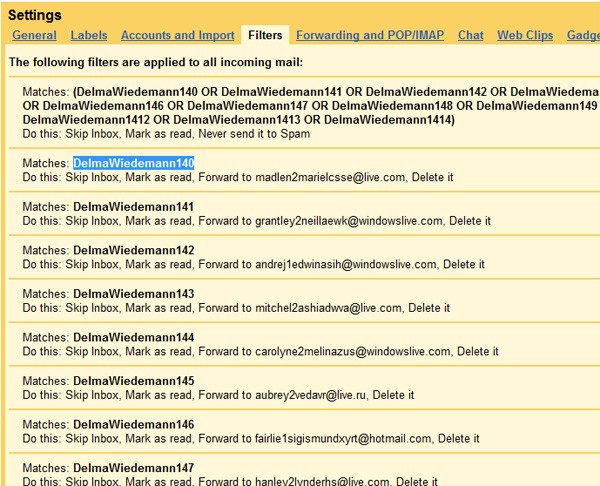
Task: Click the DelmaWiedemann147 filter name
Action: tap(133, 468)
